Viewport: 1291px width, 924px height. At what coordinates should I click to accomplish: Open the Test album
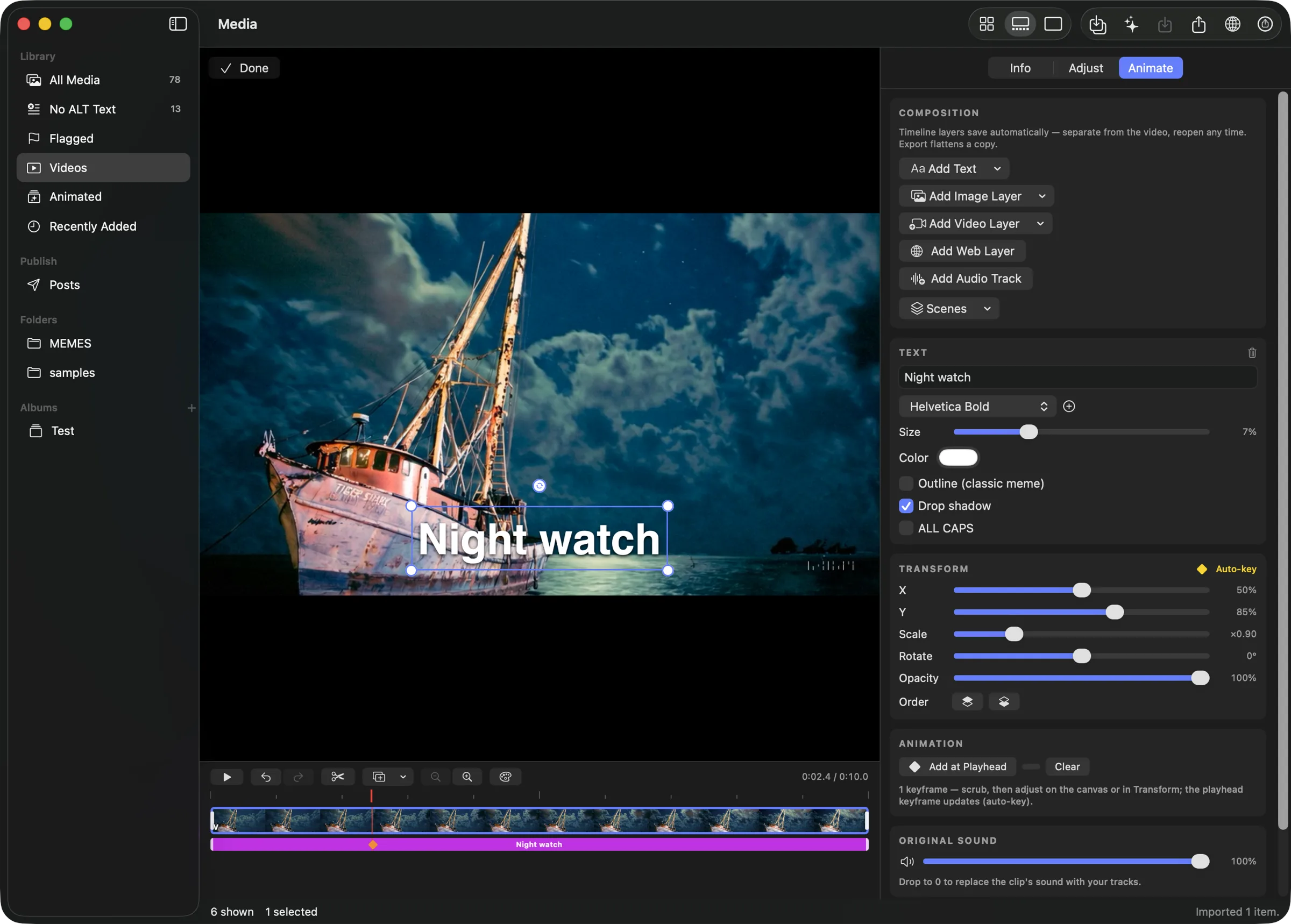[103, 431]
